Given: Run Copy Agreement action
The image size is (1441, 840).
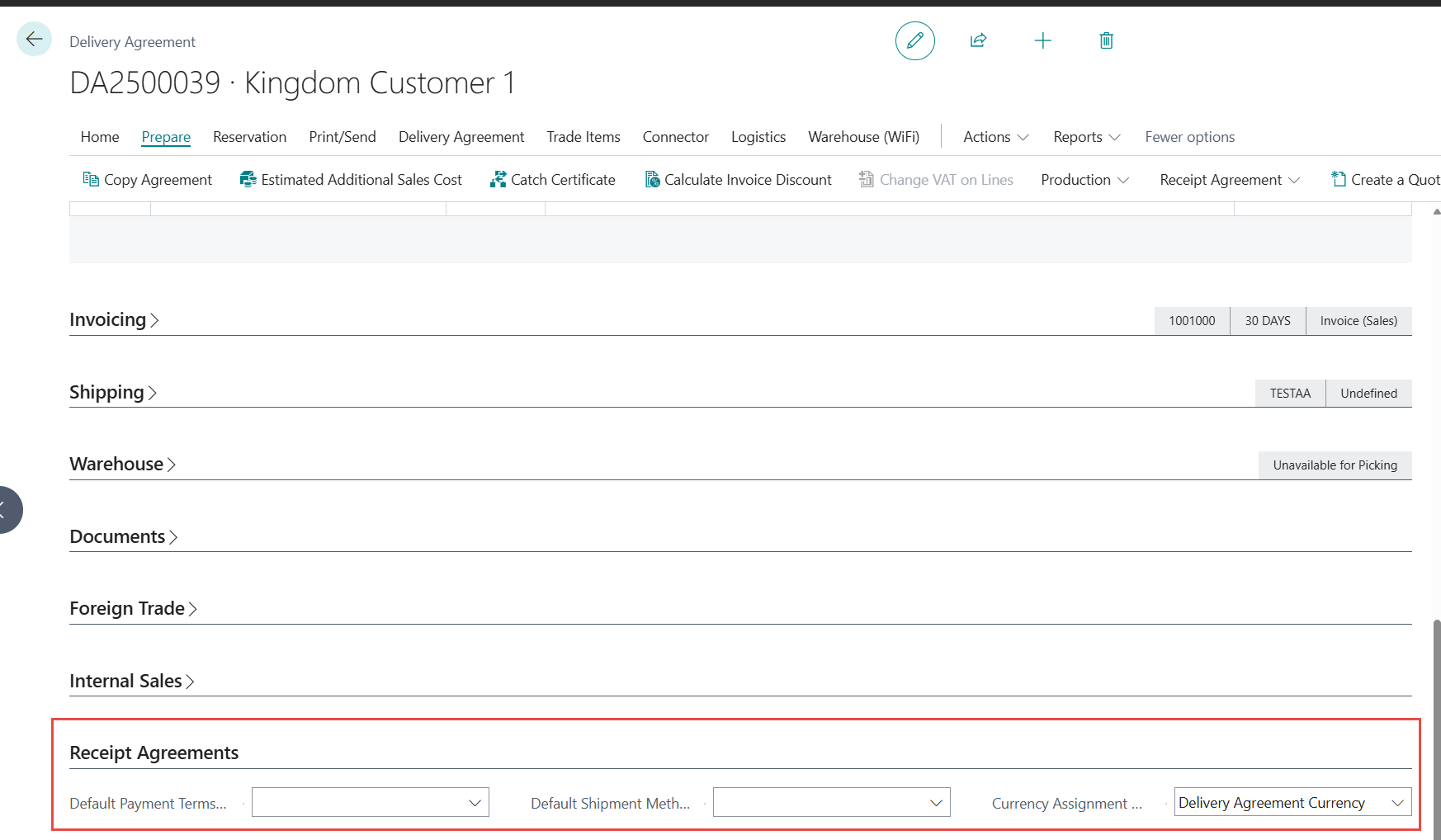Looking at the screenshot, I should pyautogui.click(x=148, y=180).
